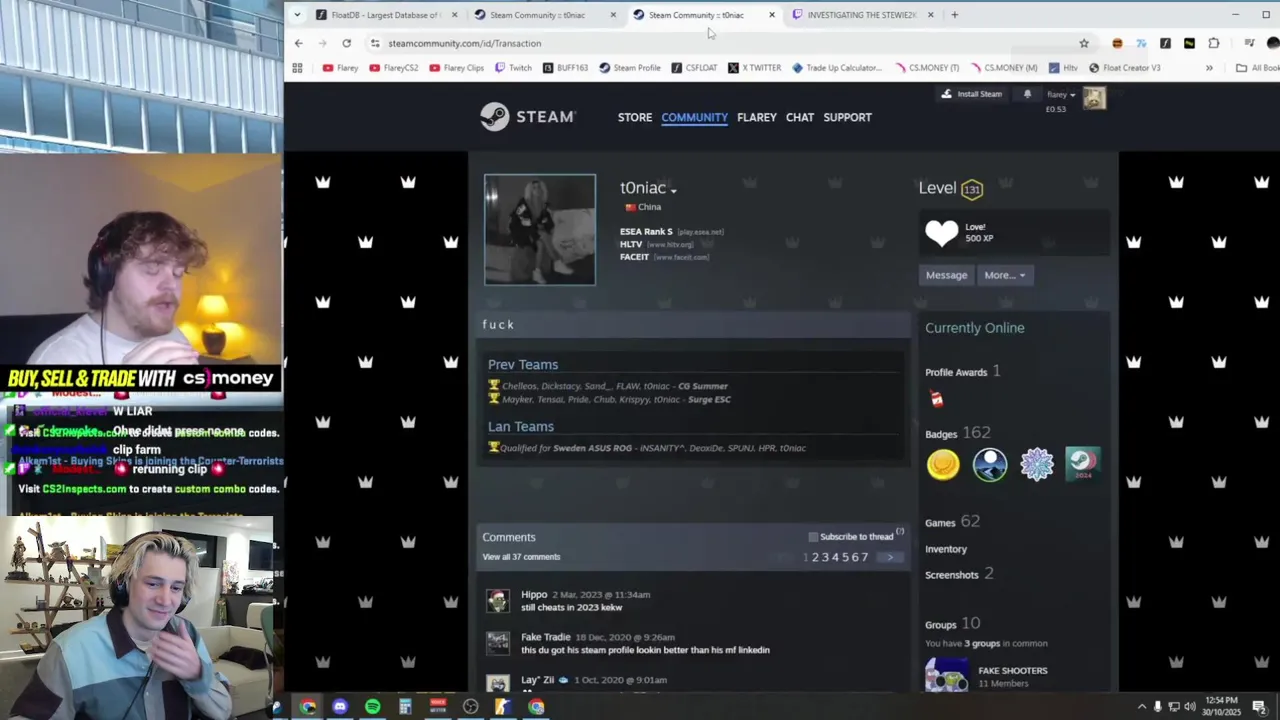
Task: Open the Trade Up Calculator bookmark
Action: pos(837,68)
